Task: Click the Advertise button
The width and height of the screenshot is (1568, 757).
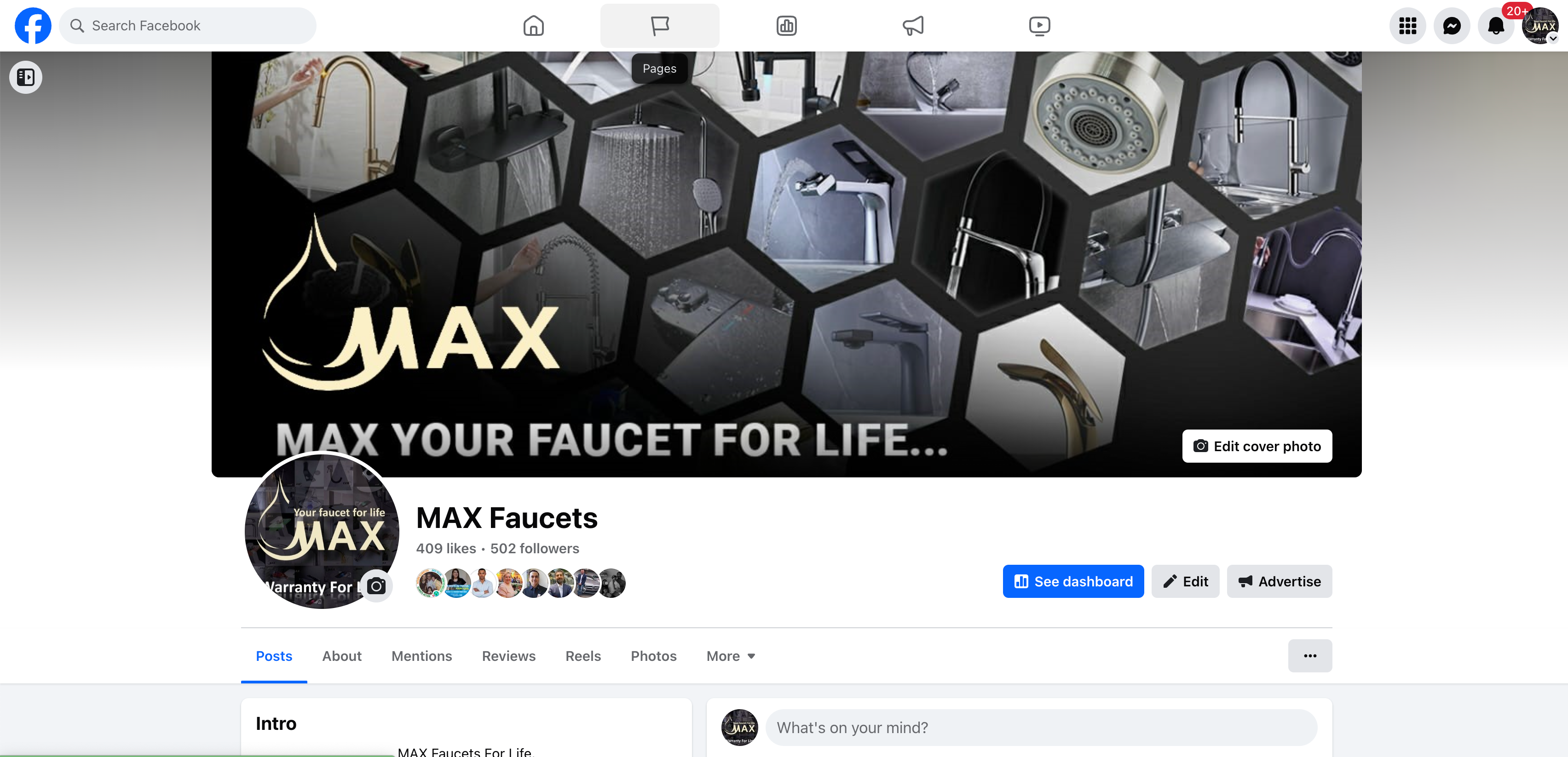Action: click(1279, 581)
